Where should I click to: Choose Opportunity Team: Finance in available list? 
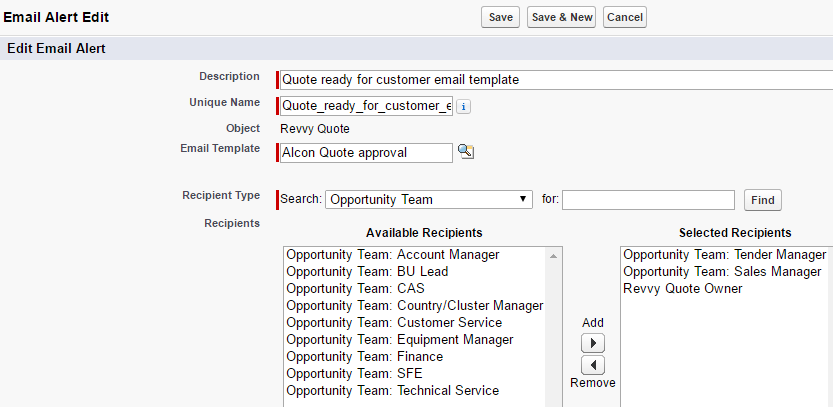coord(364,357)
